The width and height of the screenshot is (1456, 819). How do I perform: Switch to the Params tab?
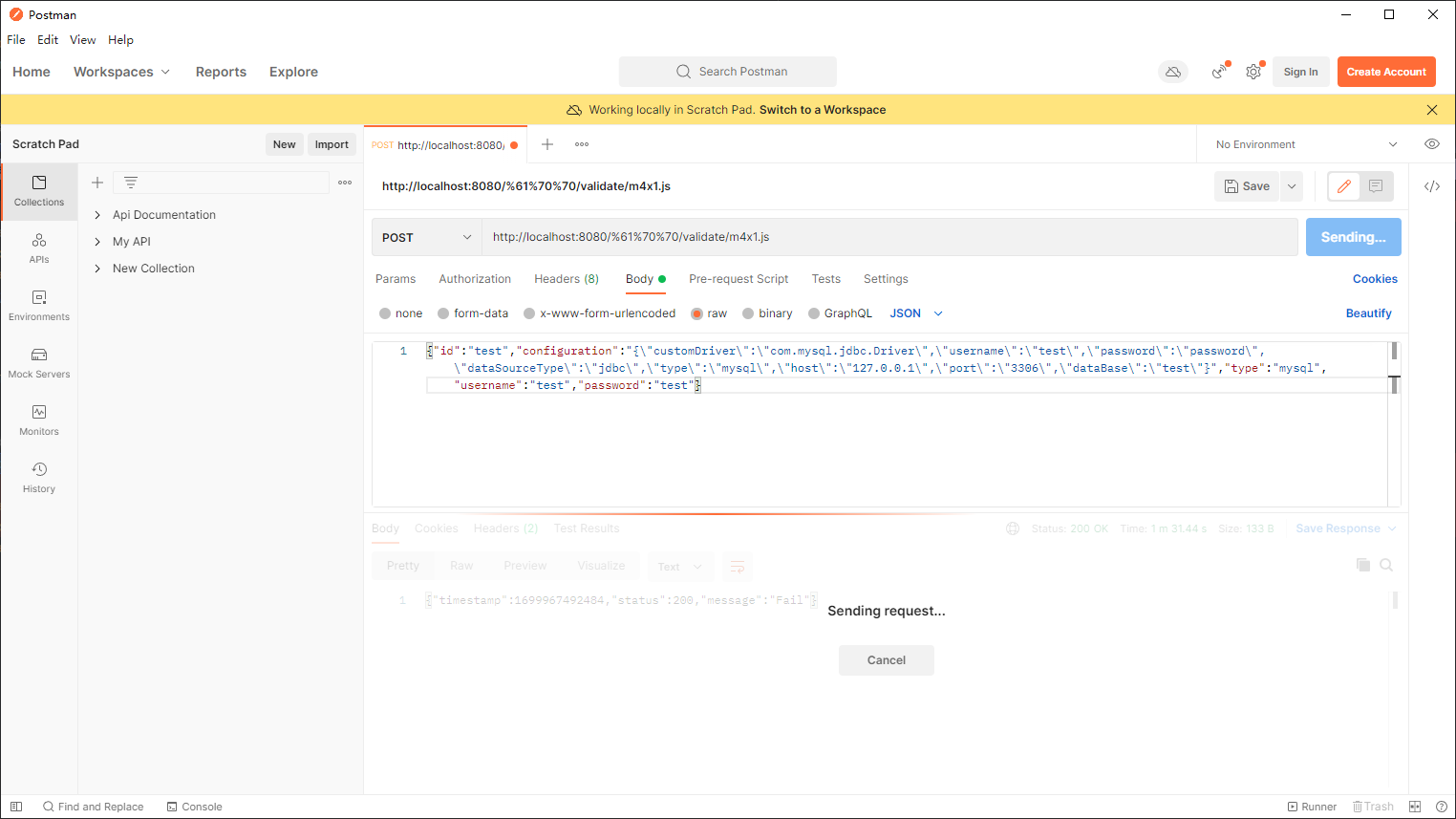[396, 279]
